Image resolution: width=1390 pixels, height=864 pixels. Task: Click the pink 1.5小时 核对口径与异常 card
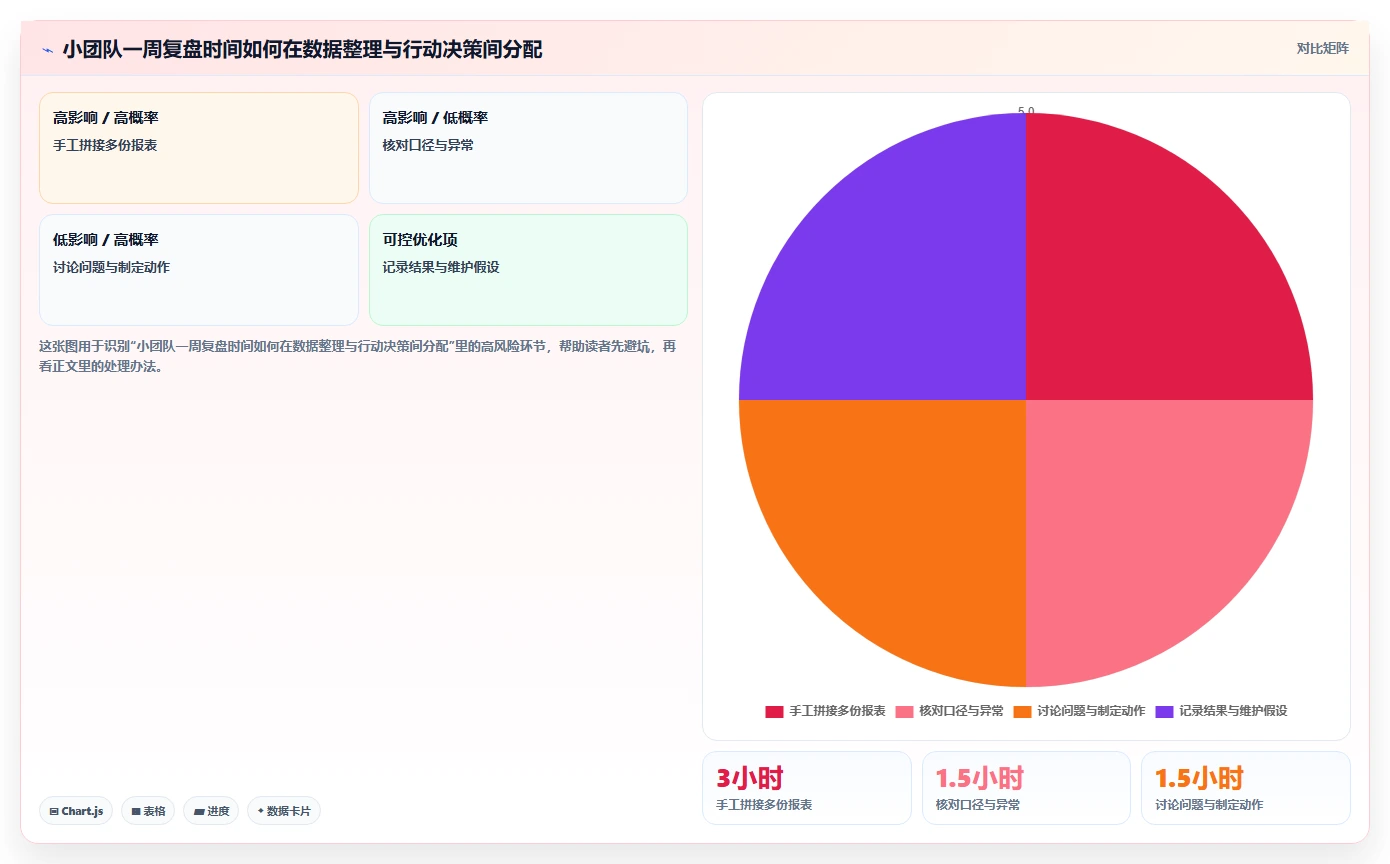click(x=1026, y=788)
